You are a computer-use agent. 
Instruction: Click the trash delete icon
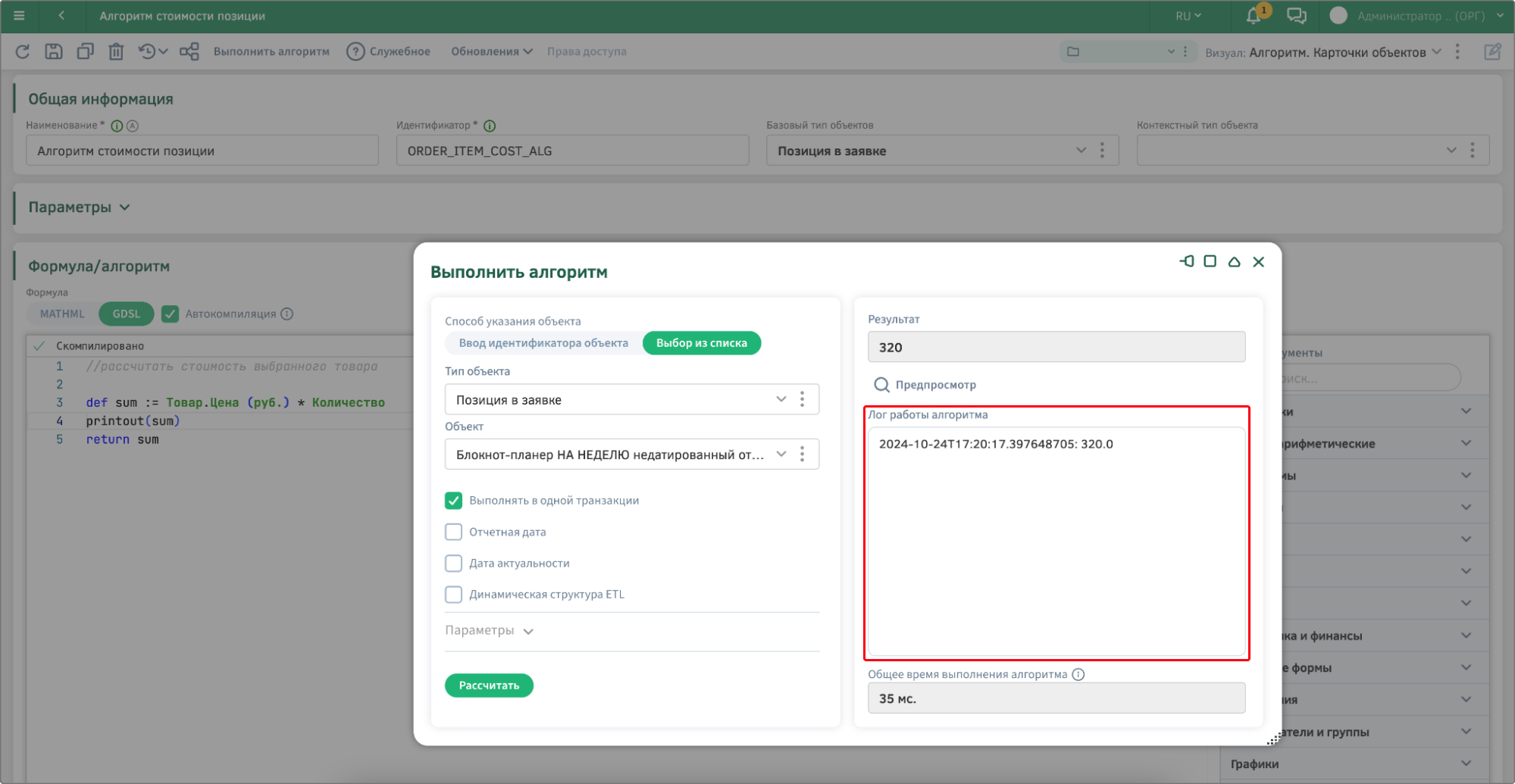116,52
